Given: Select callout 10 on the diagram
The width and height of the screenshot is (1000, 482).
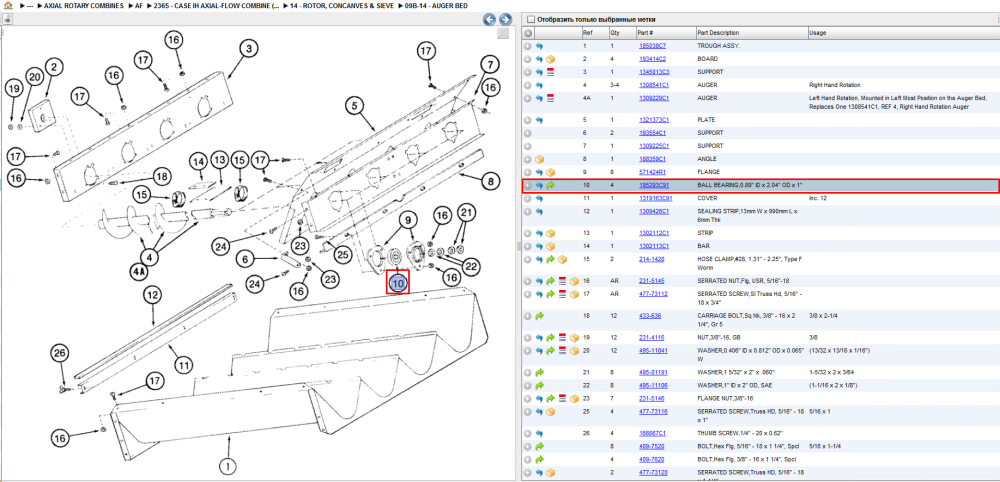Looking at the screenshot, I should point(398,282).
